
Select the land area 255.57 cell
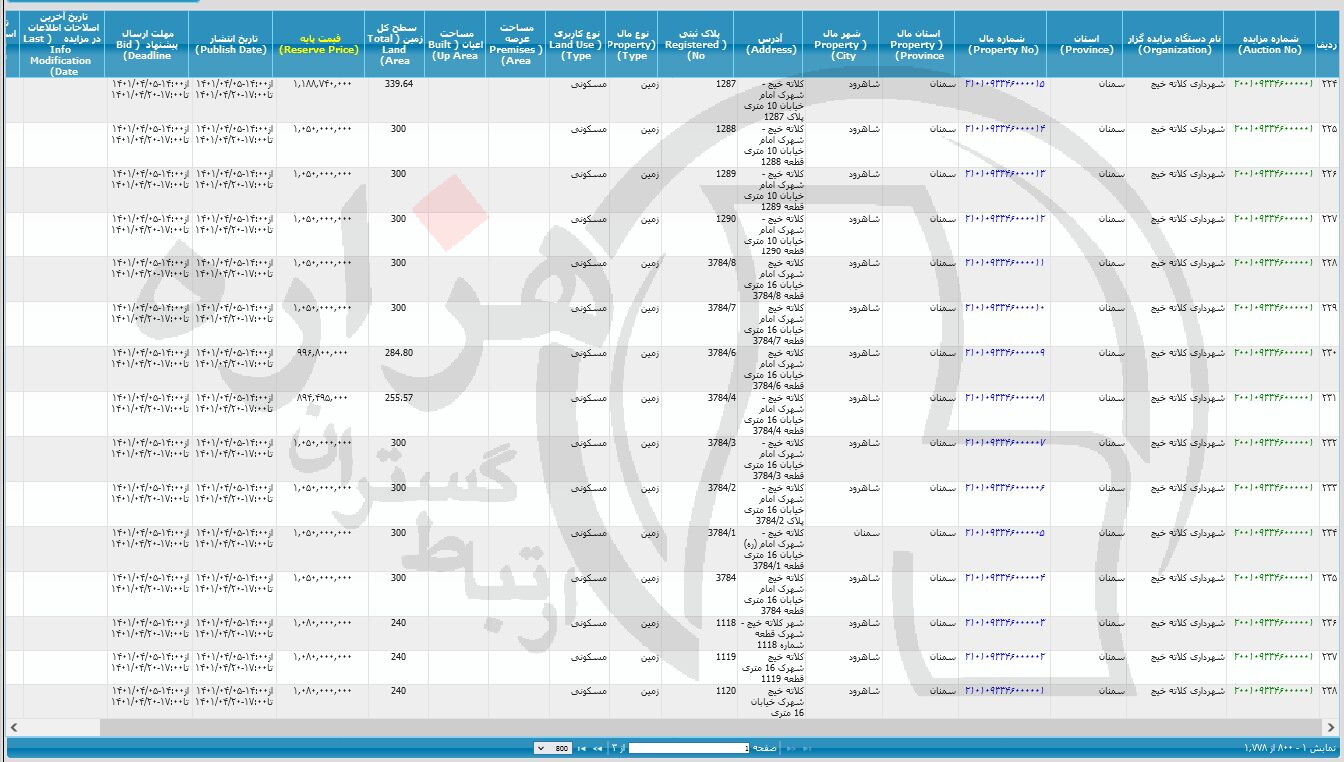[x=397, y=414]
